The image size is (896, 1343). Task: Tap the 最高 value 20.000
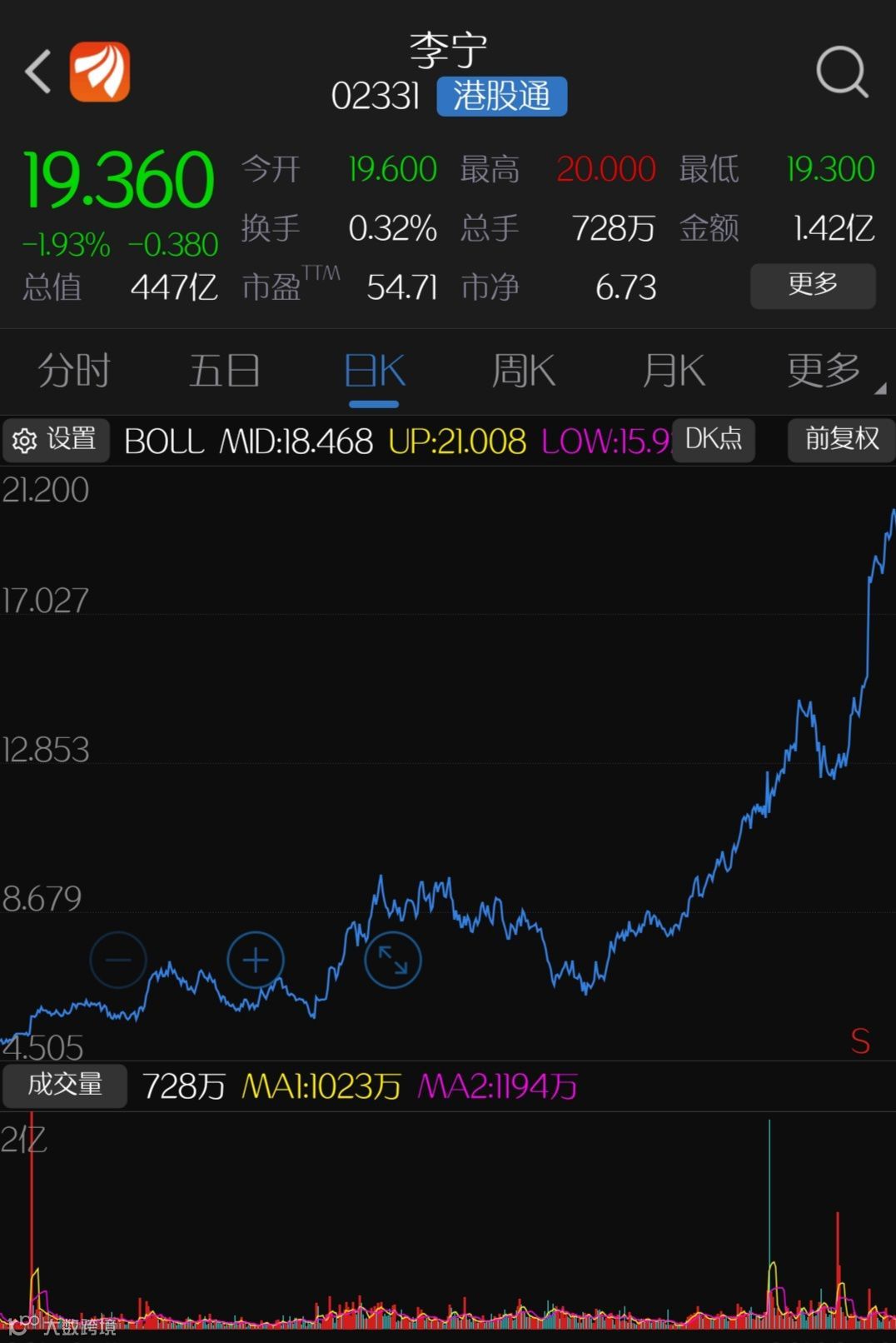click(x=606, y=169)
